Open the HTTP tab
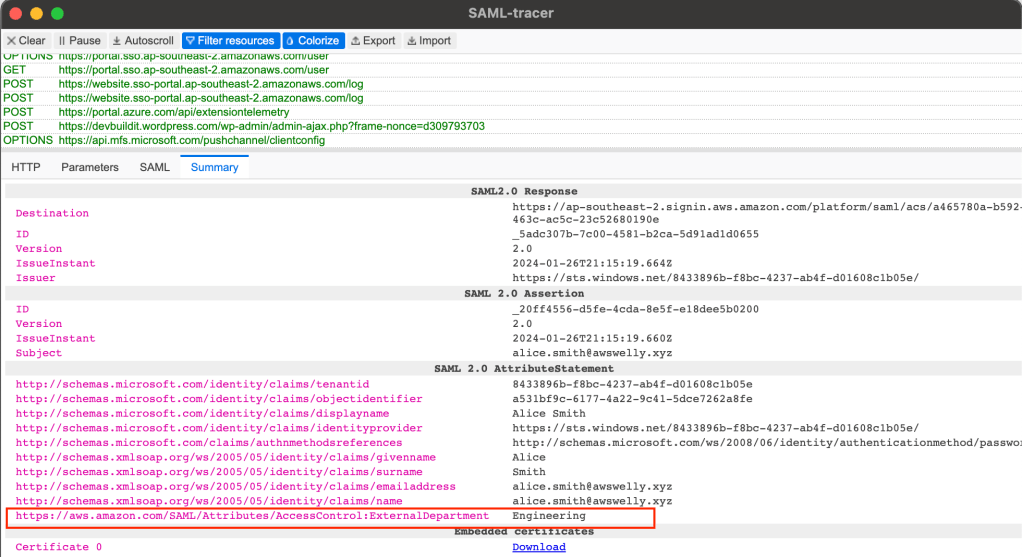 26,167
